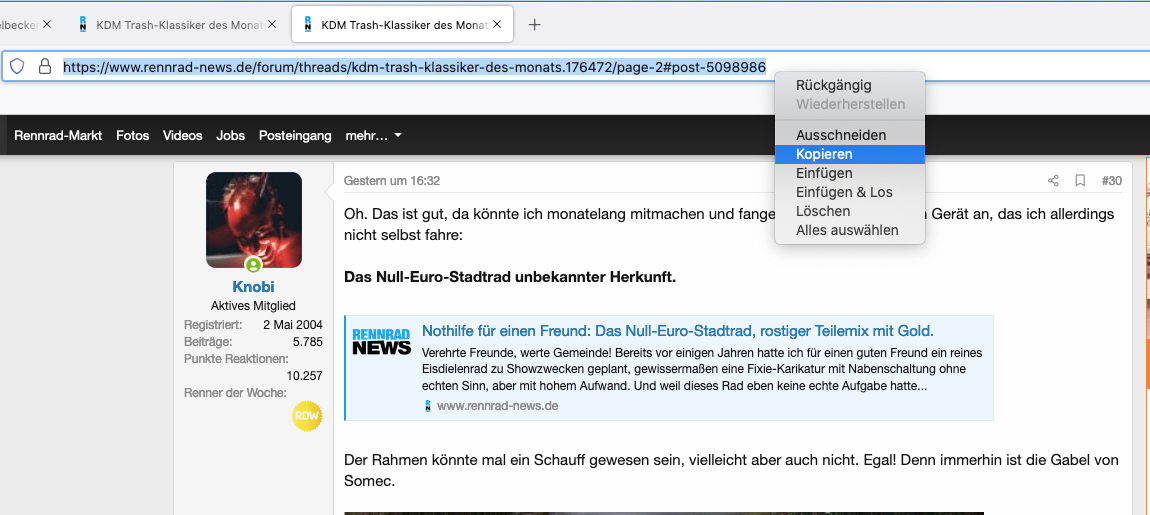
Task: Bookmark post #30 with the bookmark icon
Action: click(1080, 181)
